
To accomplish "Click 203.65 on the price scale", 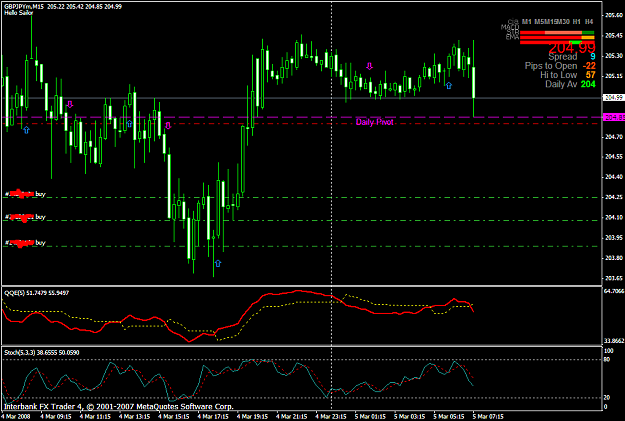I will click(x=614, y=278).
